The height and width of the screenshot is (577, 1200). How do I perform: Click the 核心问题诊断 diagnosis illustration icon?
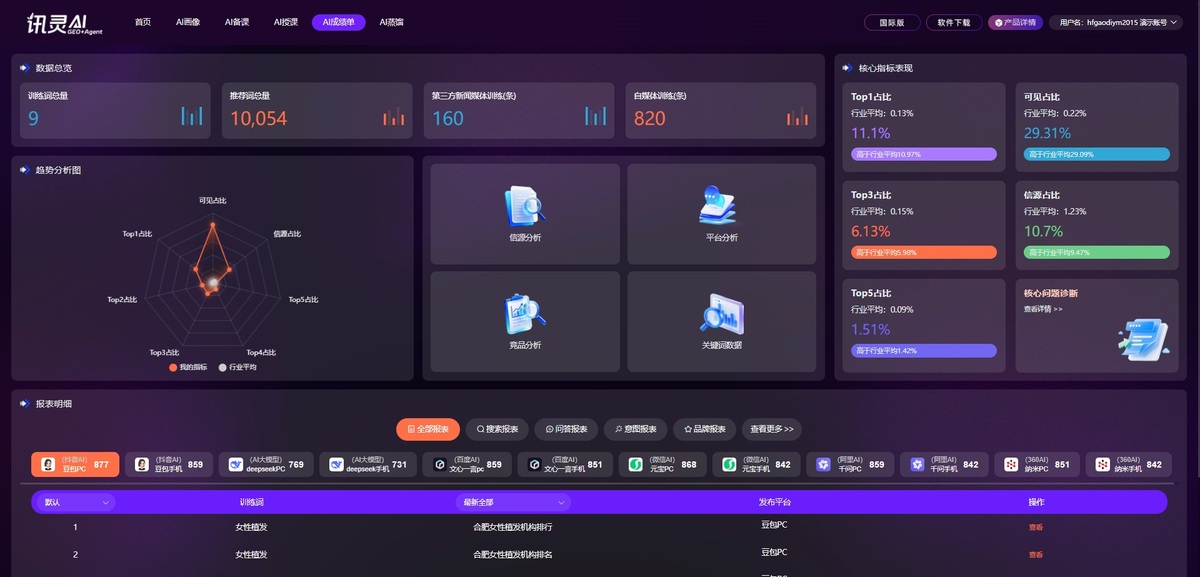pyautogui.click(x=1142, y=337)
